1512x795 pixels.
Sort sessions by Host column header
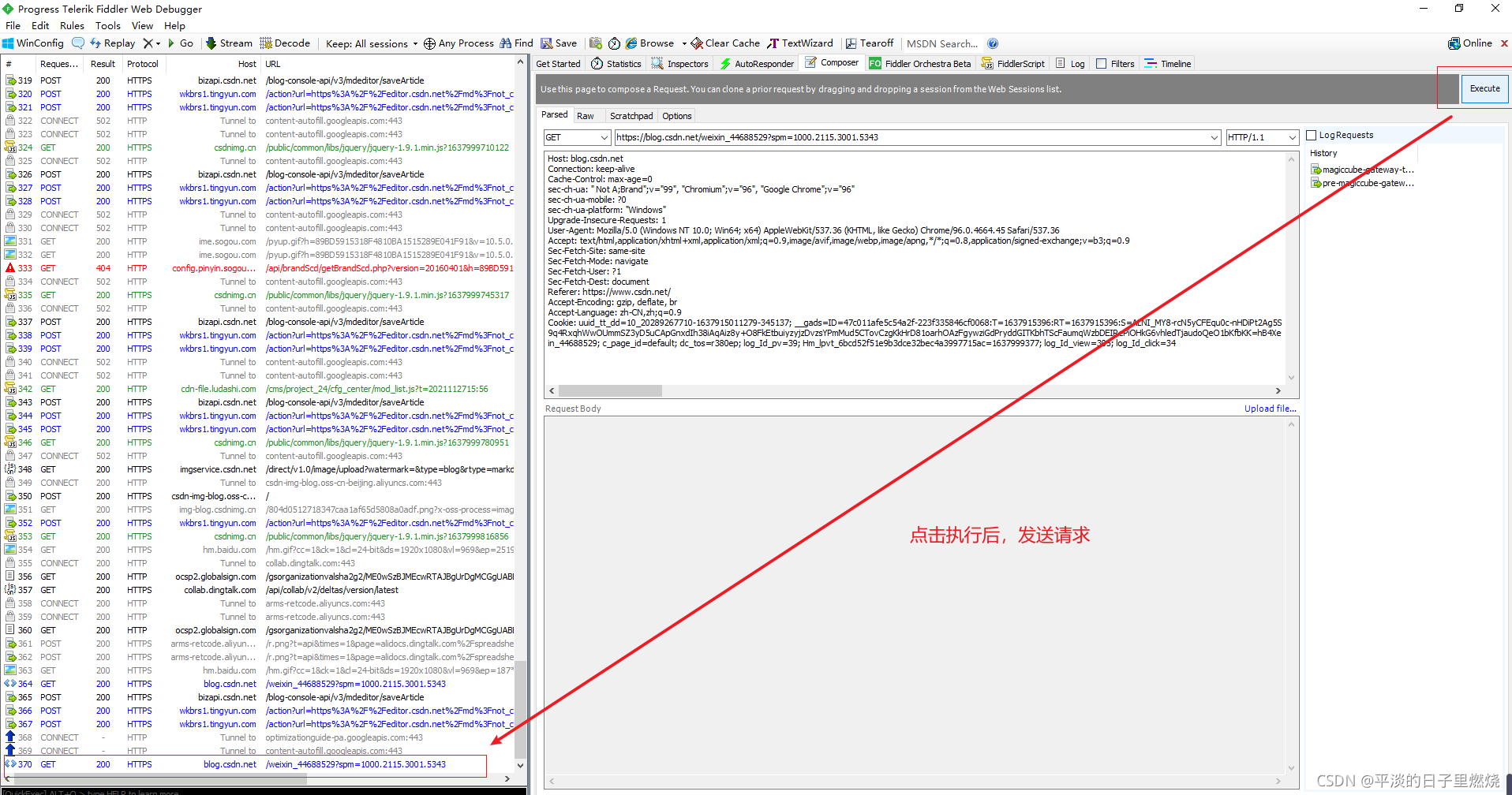coord(213,64)
